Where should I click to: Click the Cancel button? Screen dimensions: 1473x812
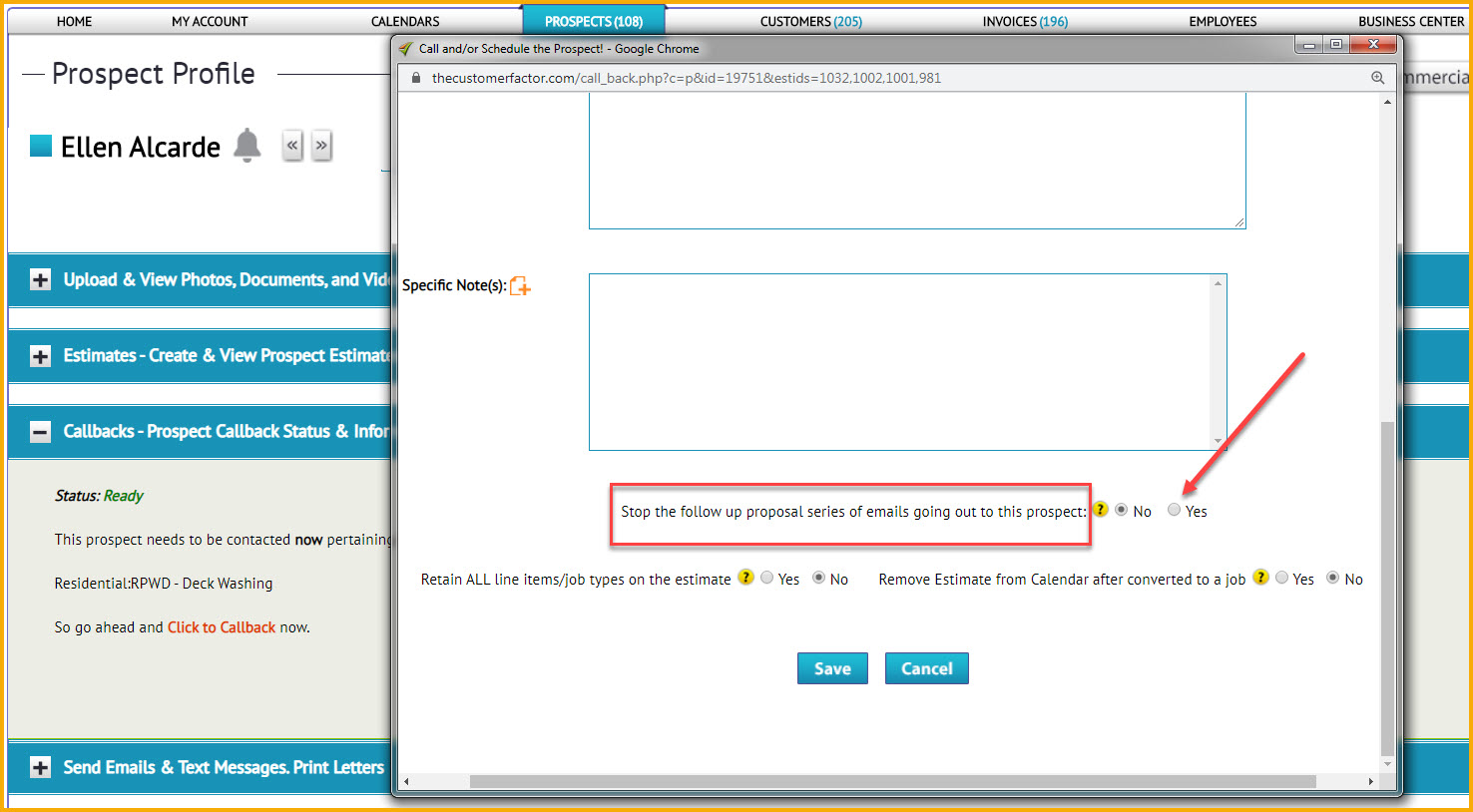click(927, 668)
